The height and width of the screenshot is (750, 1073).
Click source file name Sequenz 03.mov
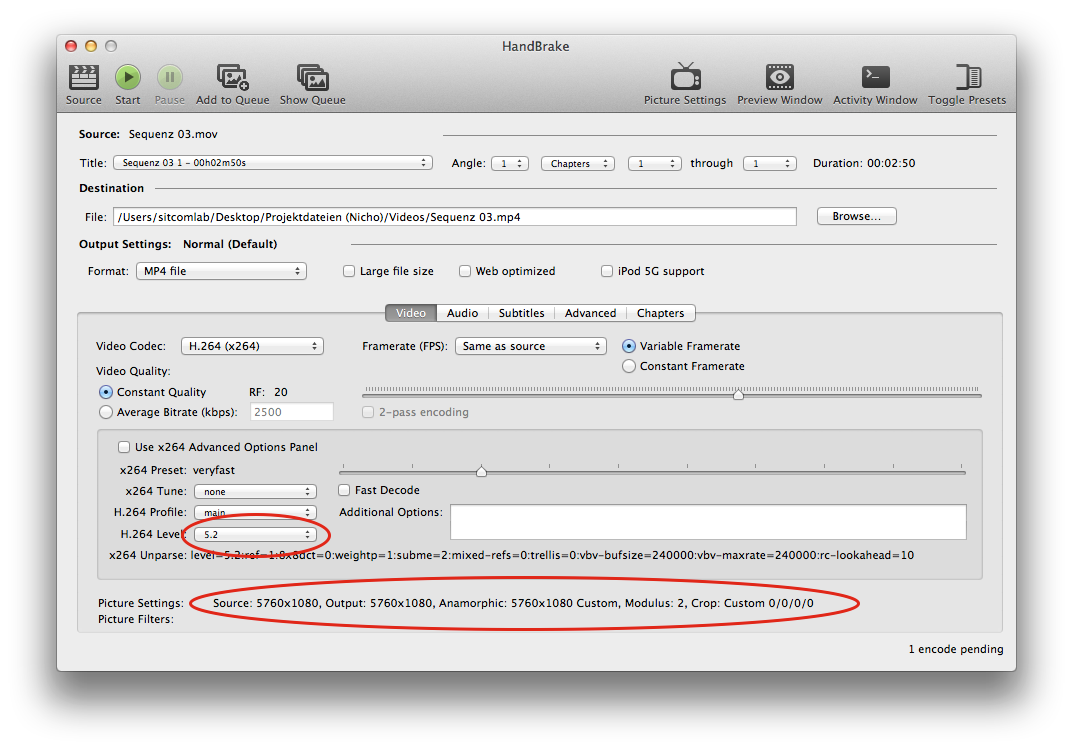(x=173, y=134)
